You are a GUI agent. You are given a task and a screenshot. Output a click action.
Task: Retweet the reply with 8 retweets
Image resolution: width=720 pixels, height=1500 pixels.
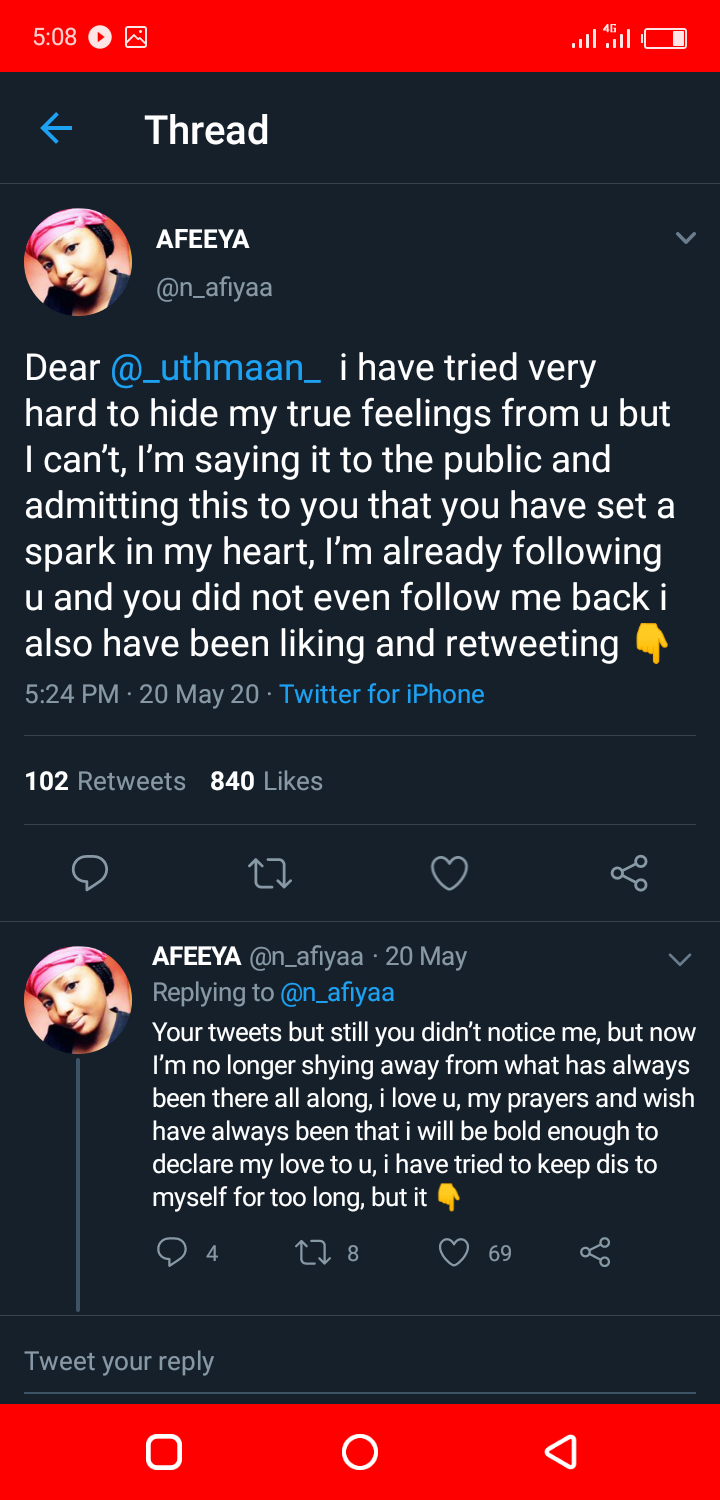point(314,1252)
